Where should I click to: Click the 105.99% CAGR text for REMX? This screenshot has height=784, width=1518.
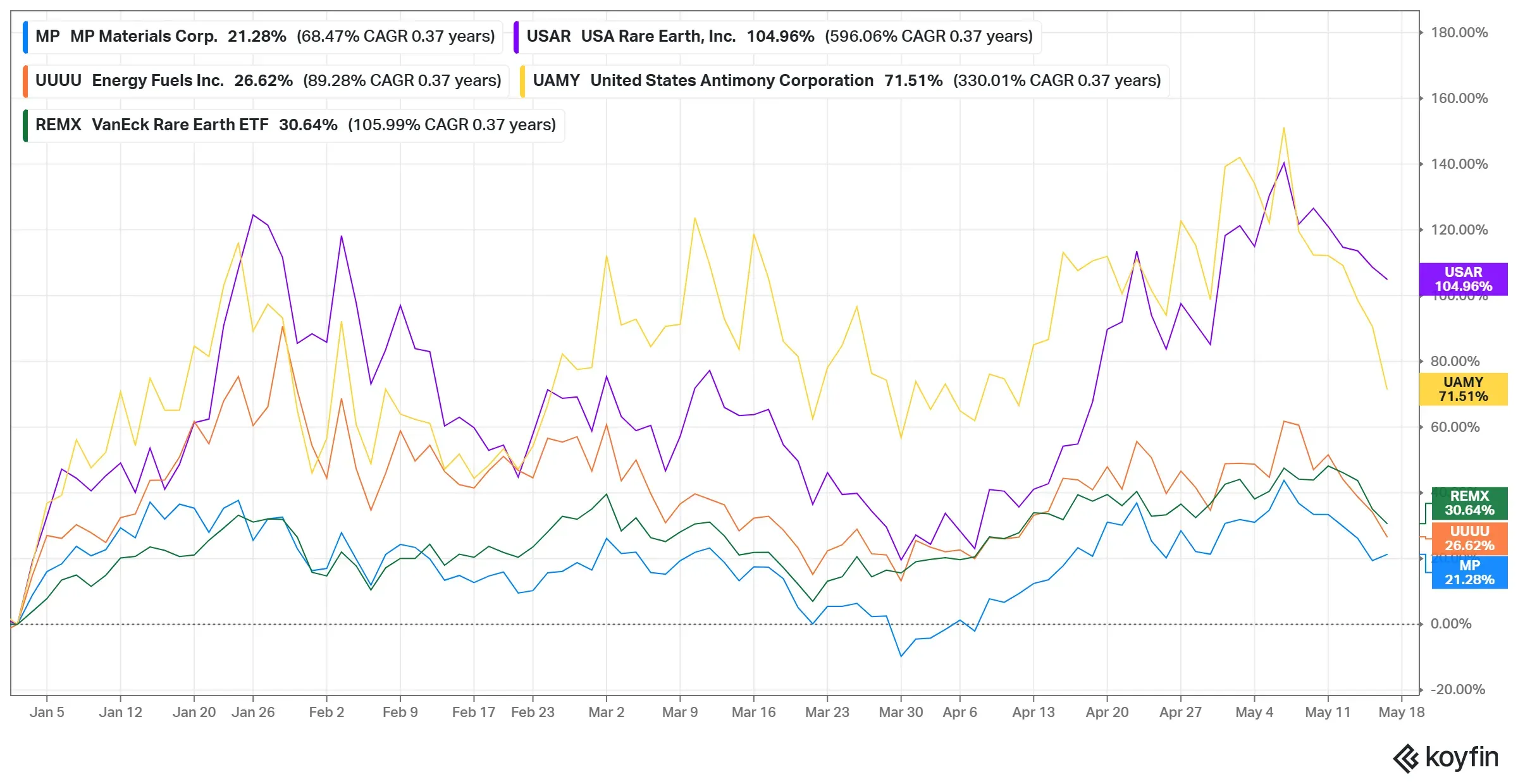[452, 125]
